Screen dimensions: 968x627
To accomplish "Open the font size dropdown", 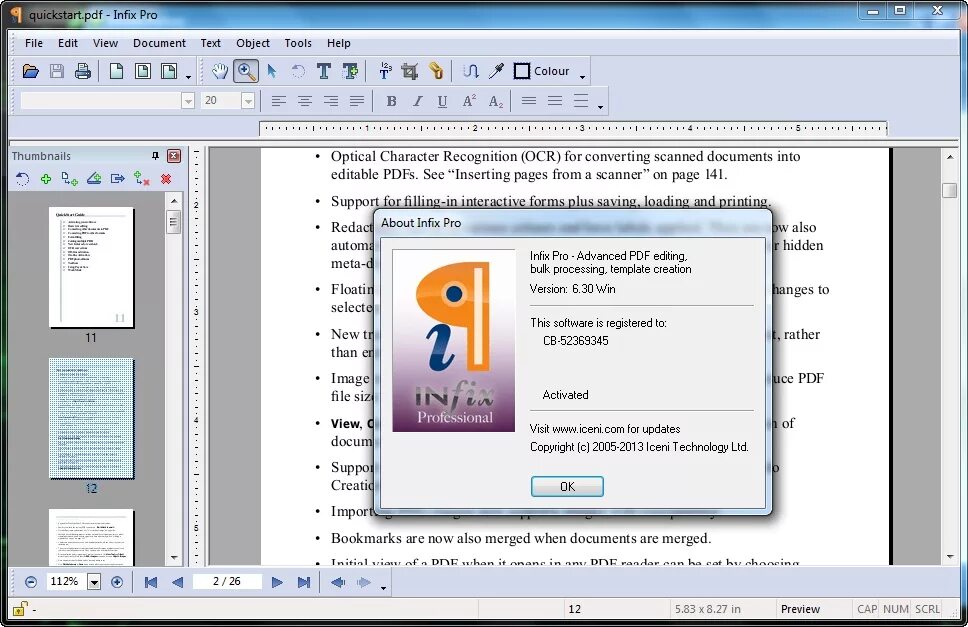I will pyautogui.click(x=248, y=101).
